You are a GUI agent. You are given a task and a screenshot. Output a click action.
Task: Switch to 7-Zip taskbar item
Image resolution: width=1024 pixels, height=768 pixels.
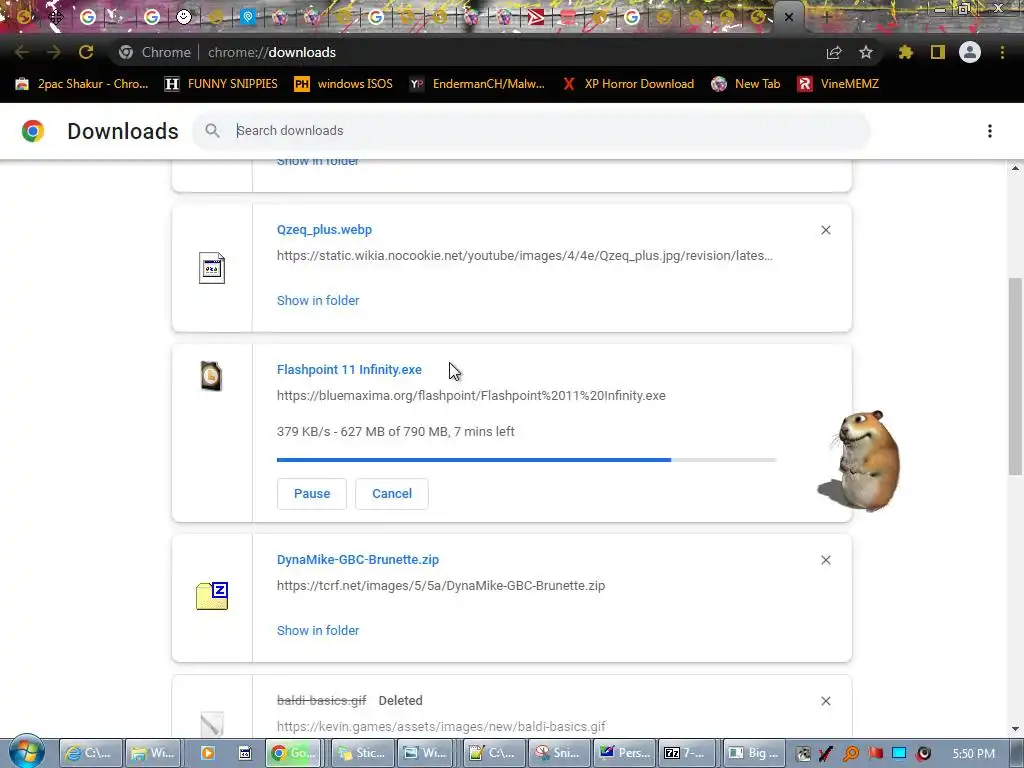(x=688, y=753)
